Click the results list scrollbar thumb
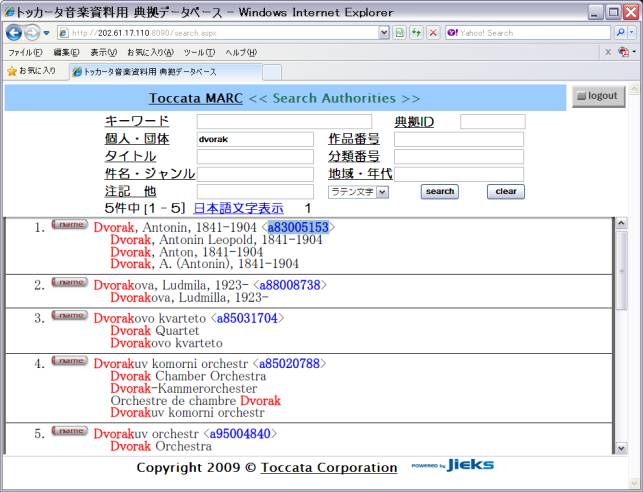The height and width of the screenshot is (492, 643). click(622, 271)
